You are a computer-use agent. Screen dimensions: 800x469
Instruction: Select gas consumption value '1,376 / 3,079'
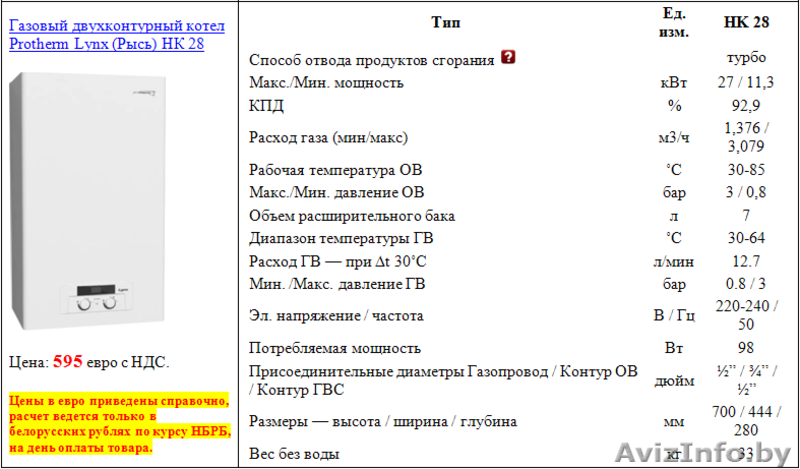point(746,137)
